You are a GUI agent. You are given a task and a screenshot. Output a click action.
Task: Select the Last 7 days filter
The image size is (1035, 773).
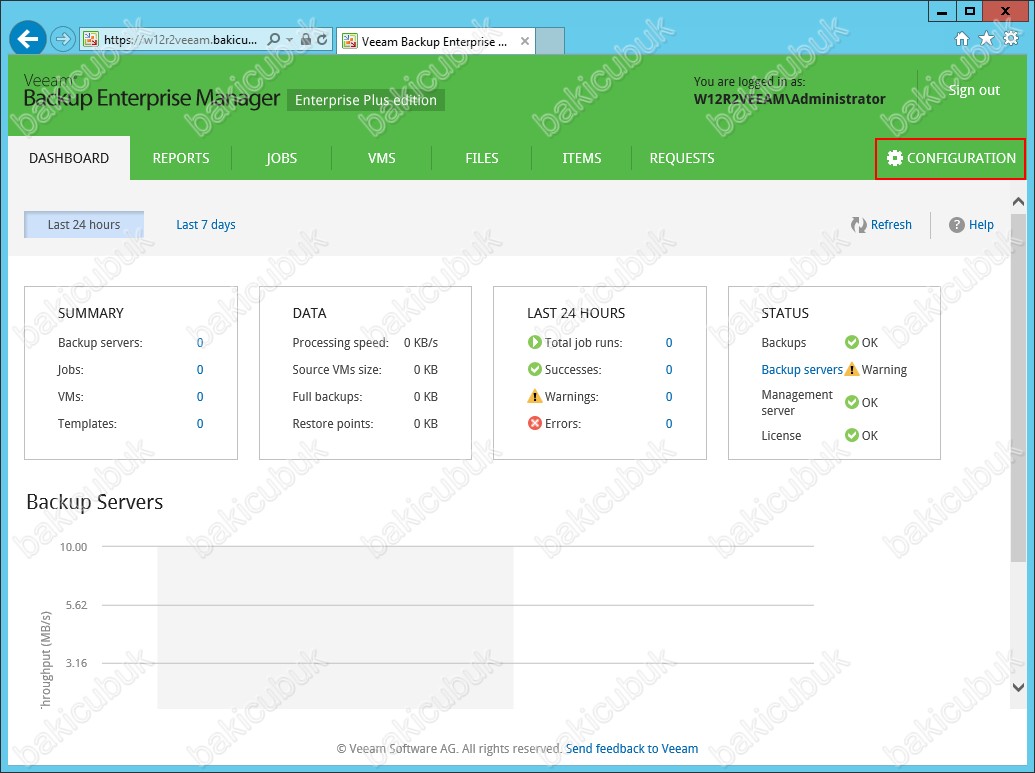pos(206,224)
